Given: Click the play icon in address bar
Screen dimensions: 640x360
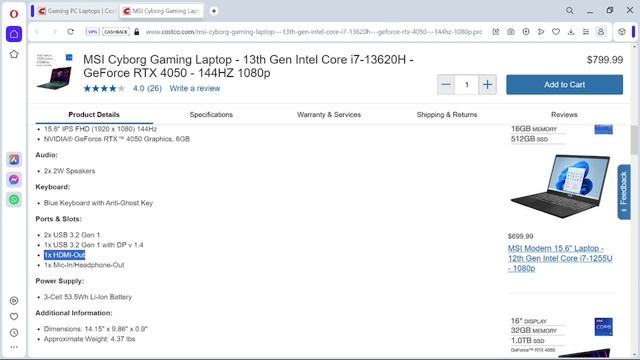Looking at the screenshot, I should tap(541, 32).
